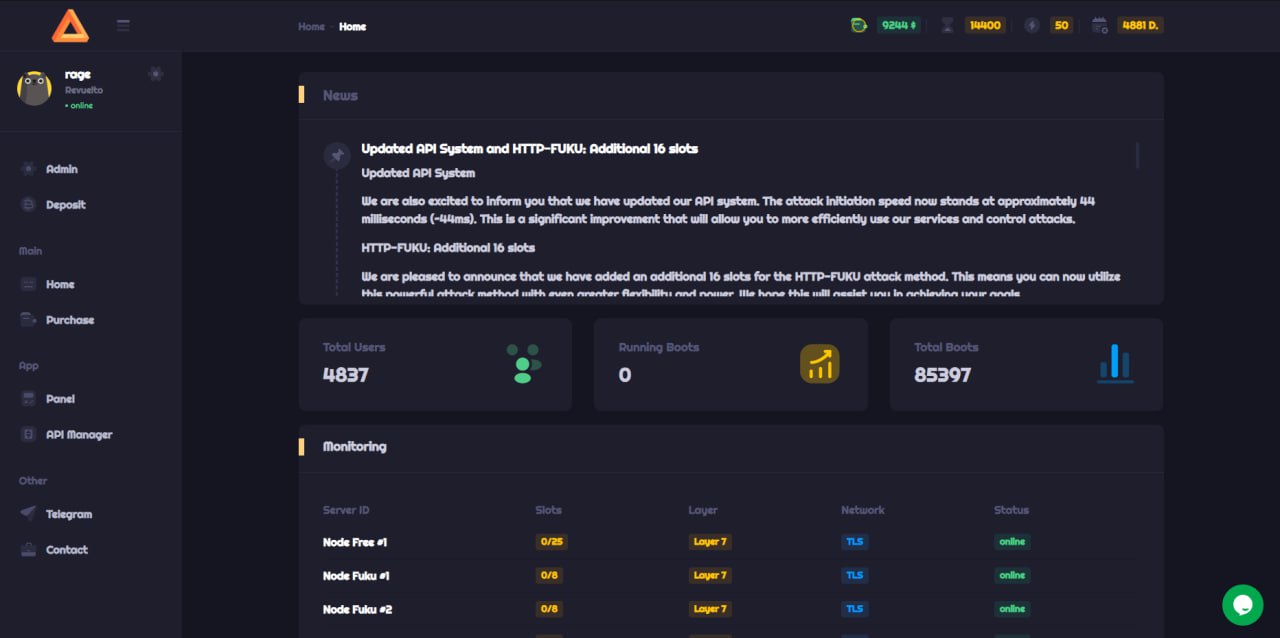Click the calendar icon near 4881 D.

tap(1100, 26)
